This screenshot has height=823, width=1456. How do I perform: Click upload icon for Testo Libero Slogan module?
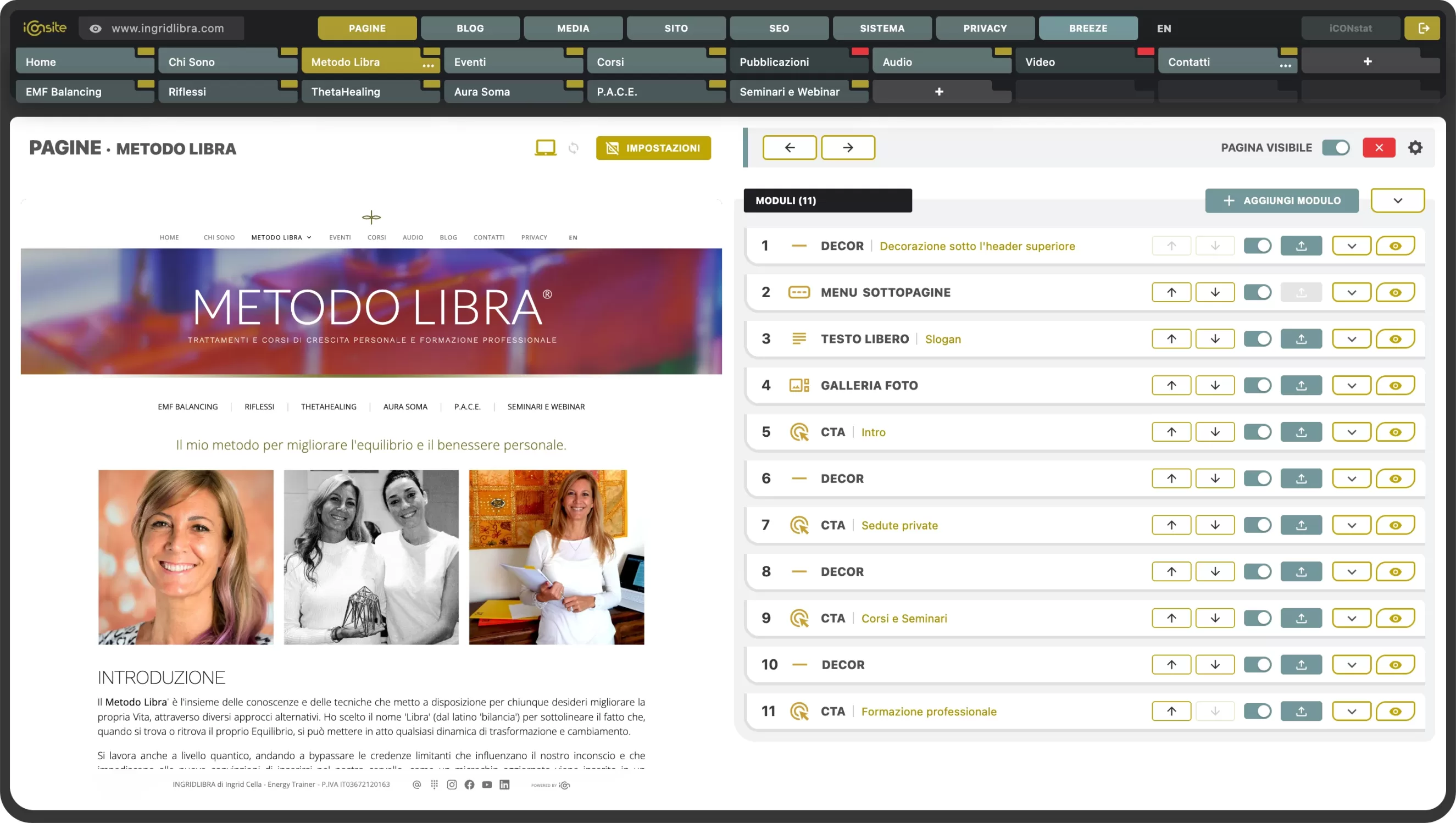(1301, 339)
